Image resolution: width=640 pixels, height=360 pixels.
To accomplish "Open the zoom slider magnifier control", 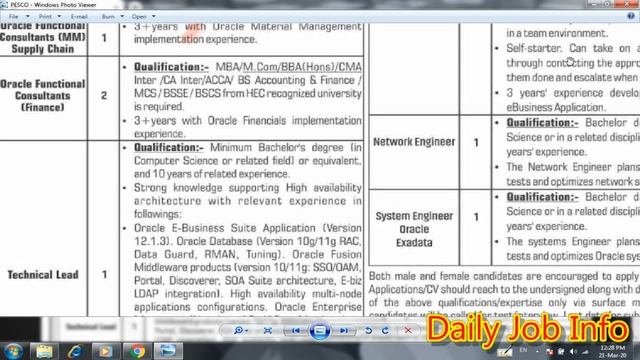I will click(240, 330).
